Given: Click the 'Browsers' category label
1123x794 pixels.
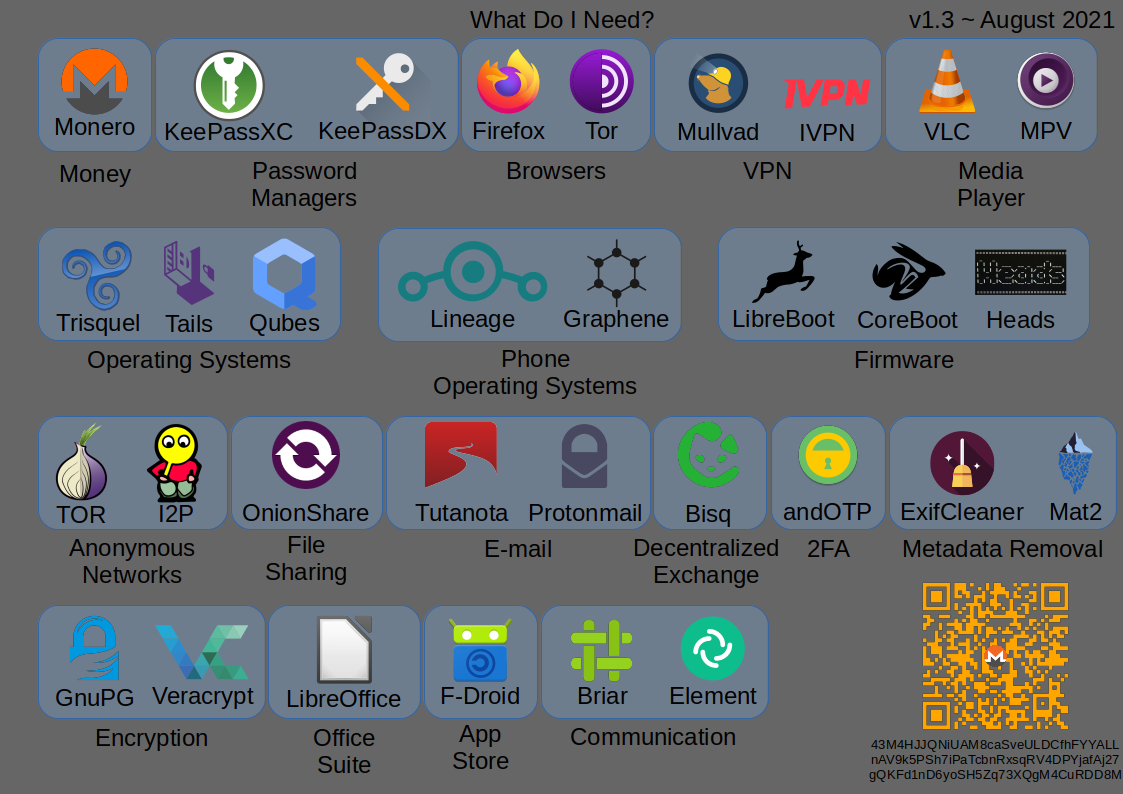Looking at the screenshot, I should (x=556, y=171).
